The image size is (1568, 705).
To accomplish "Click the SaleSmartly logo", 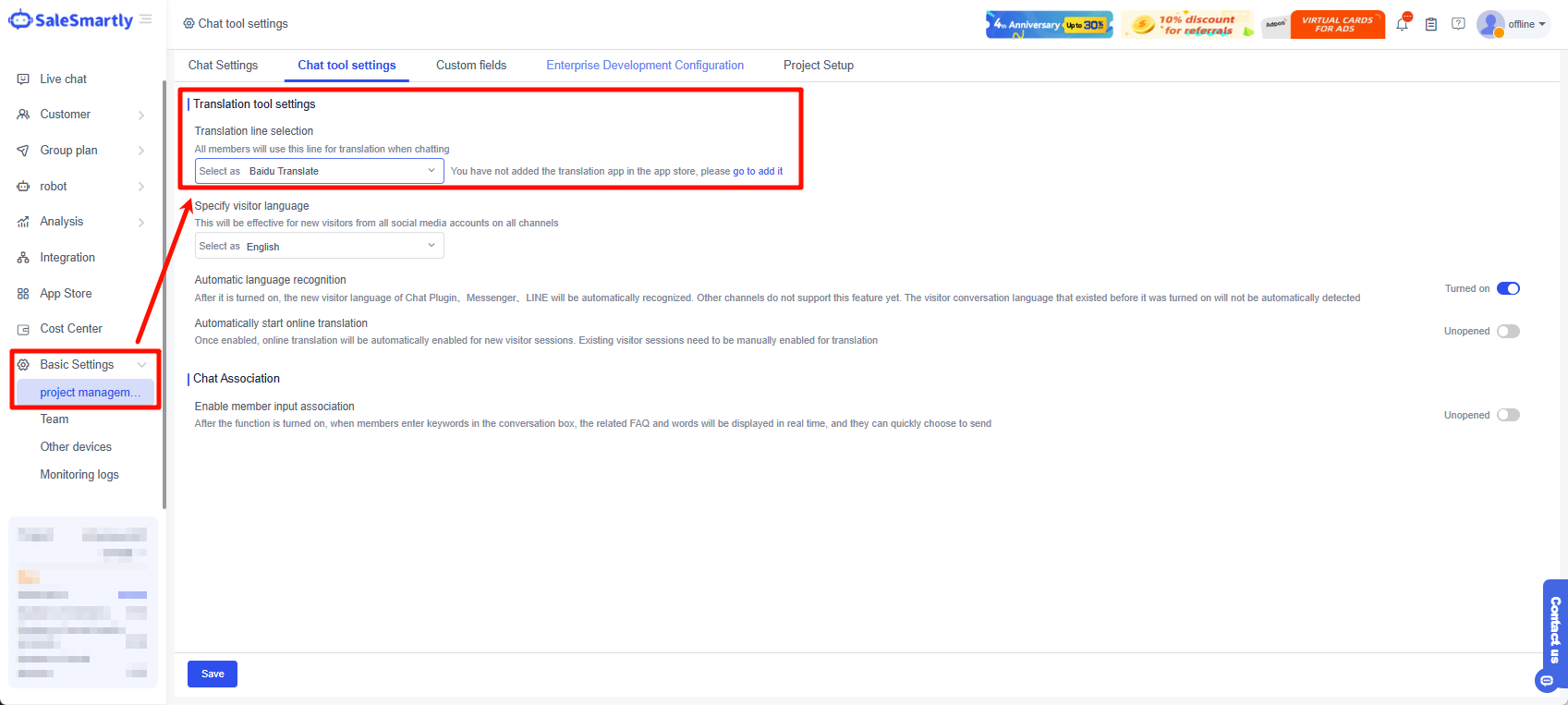I will click(x=71, y=20).
